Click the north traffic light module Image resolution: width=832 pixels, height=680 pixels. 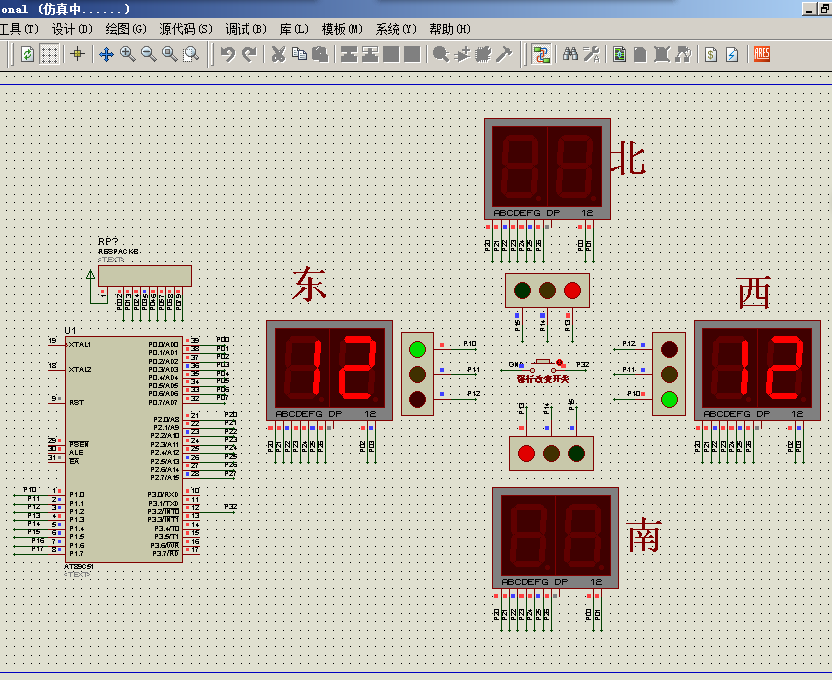click(547, 291)
